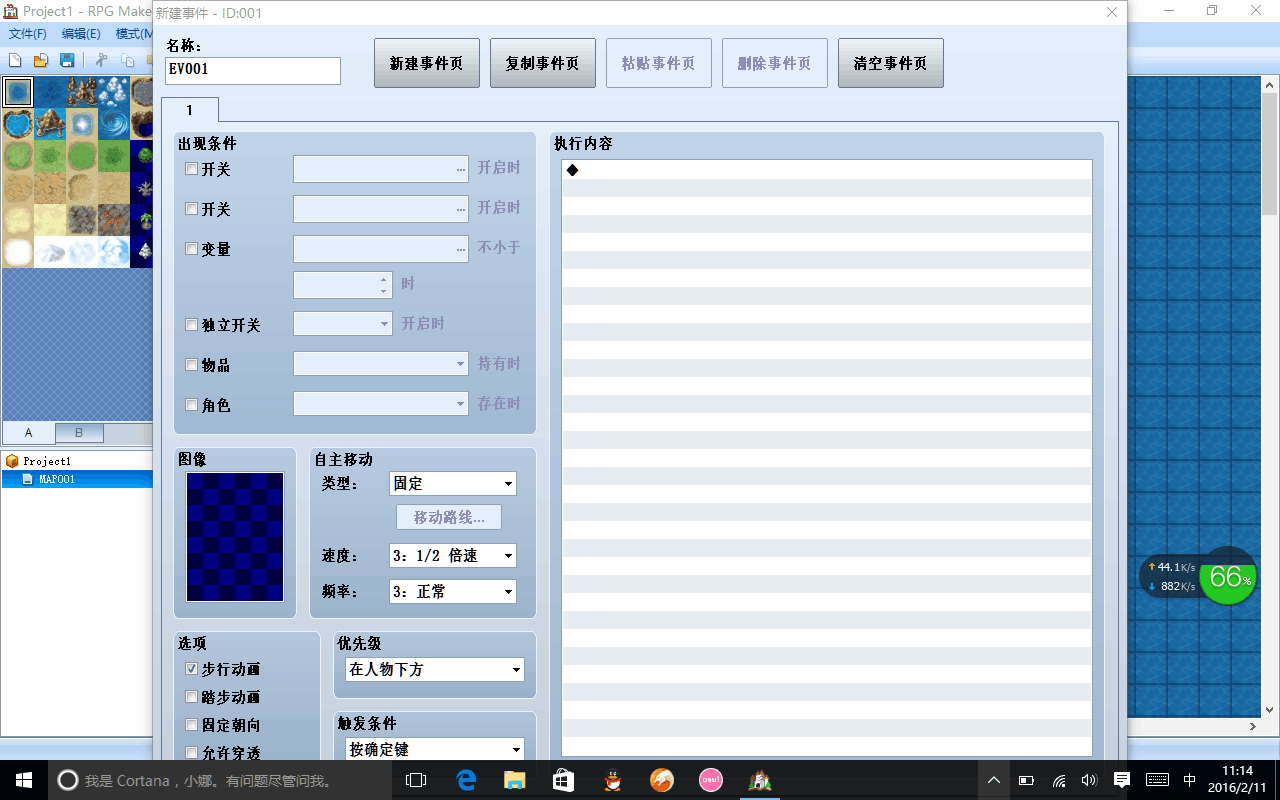Click the Save floppy disk icon
1280x800 pixels.
click(67, 60)
